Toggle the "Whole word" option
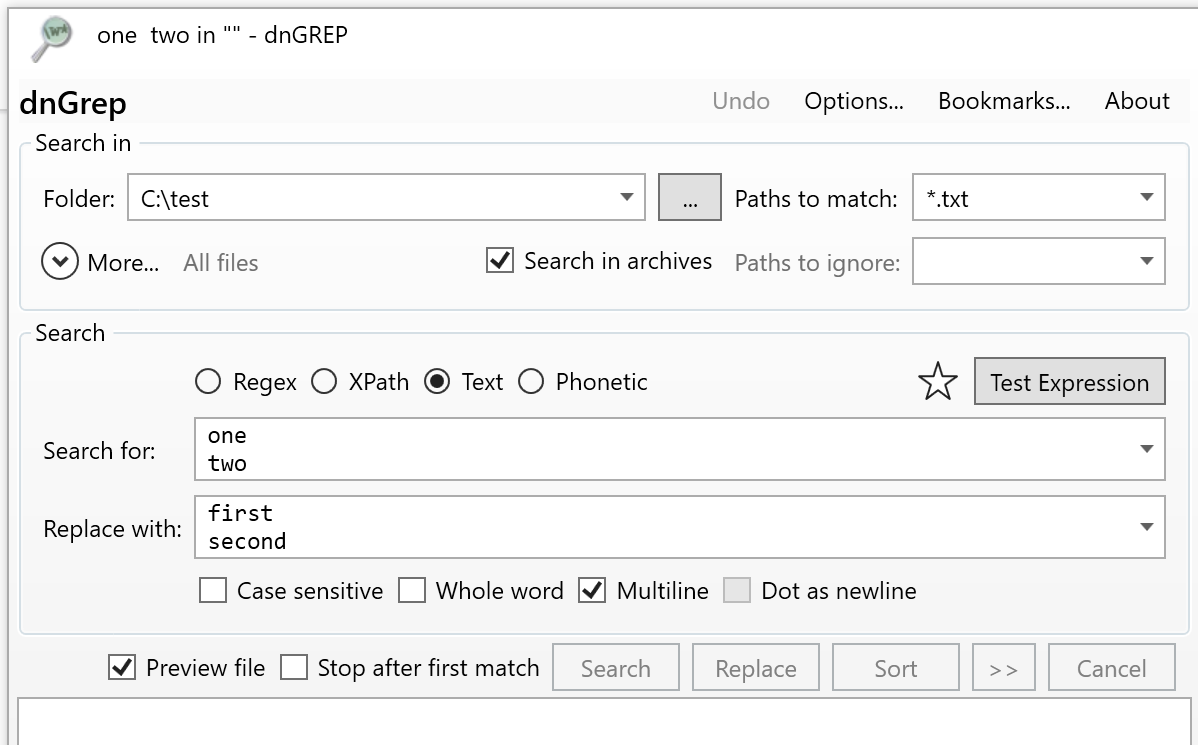1198x745 pixels. pos(413,590)
